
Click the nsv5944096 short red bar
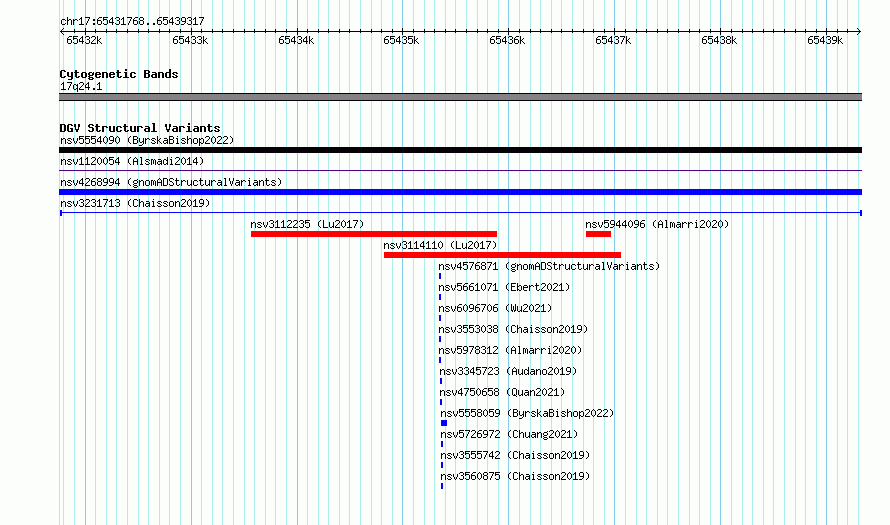coord(598,234)
